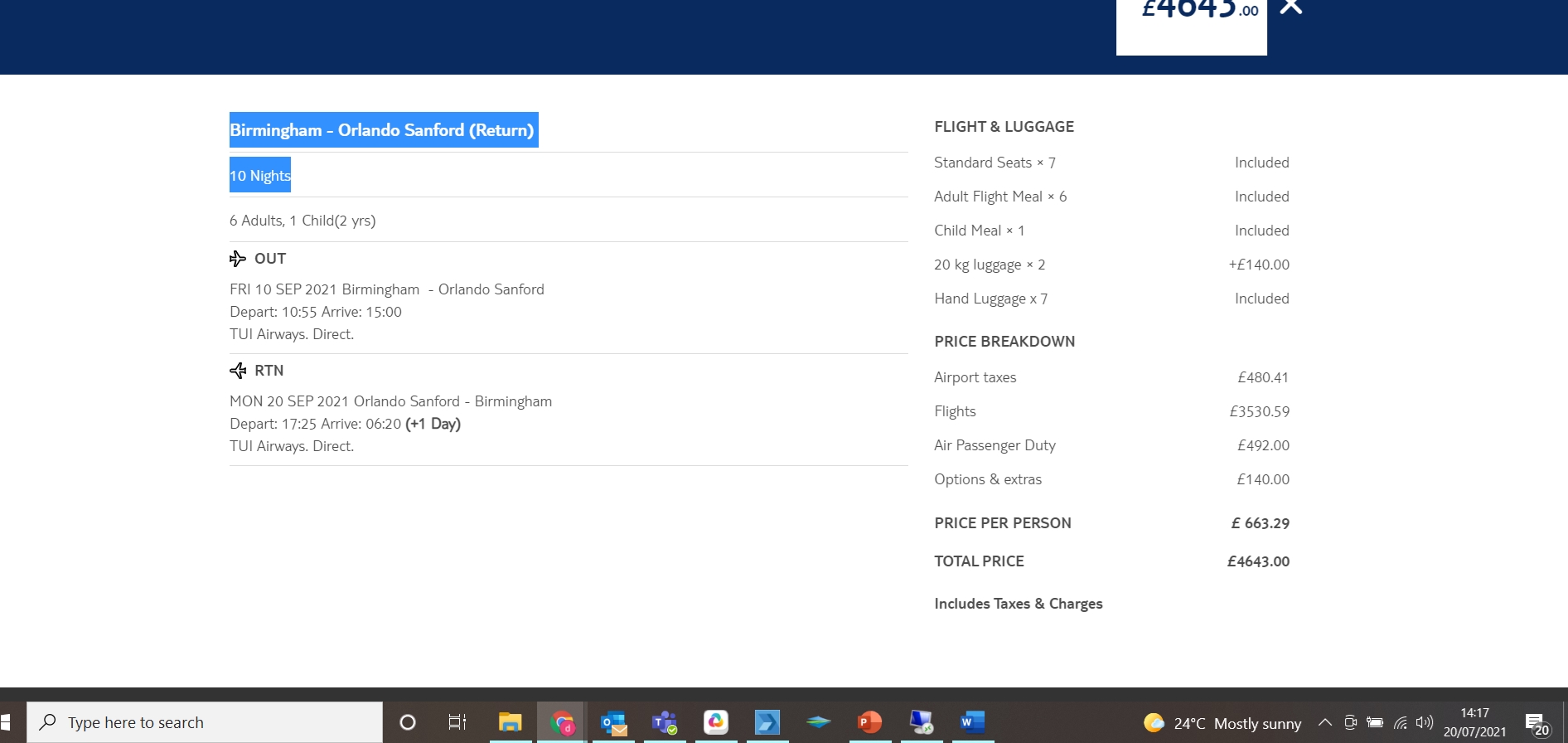The width and height of the screenshot is (1568, 743).
Task: Click the Air Passenger Duty value '£492.00'
Action: pyautogui.click(x=1263, y=445)
